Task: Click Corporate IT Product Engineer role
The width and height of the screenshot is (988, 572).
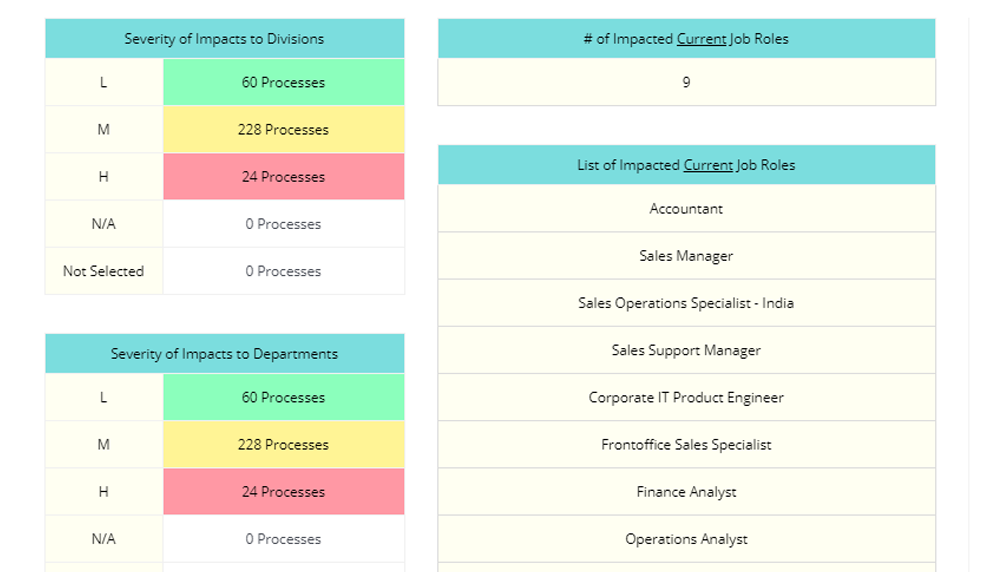Action: click(x=686, y=398)
